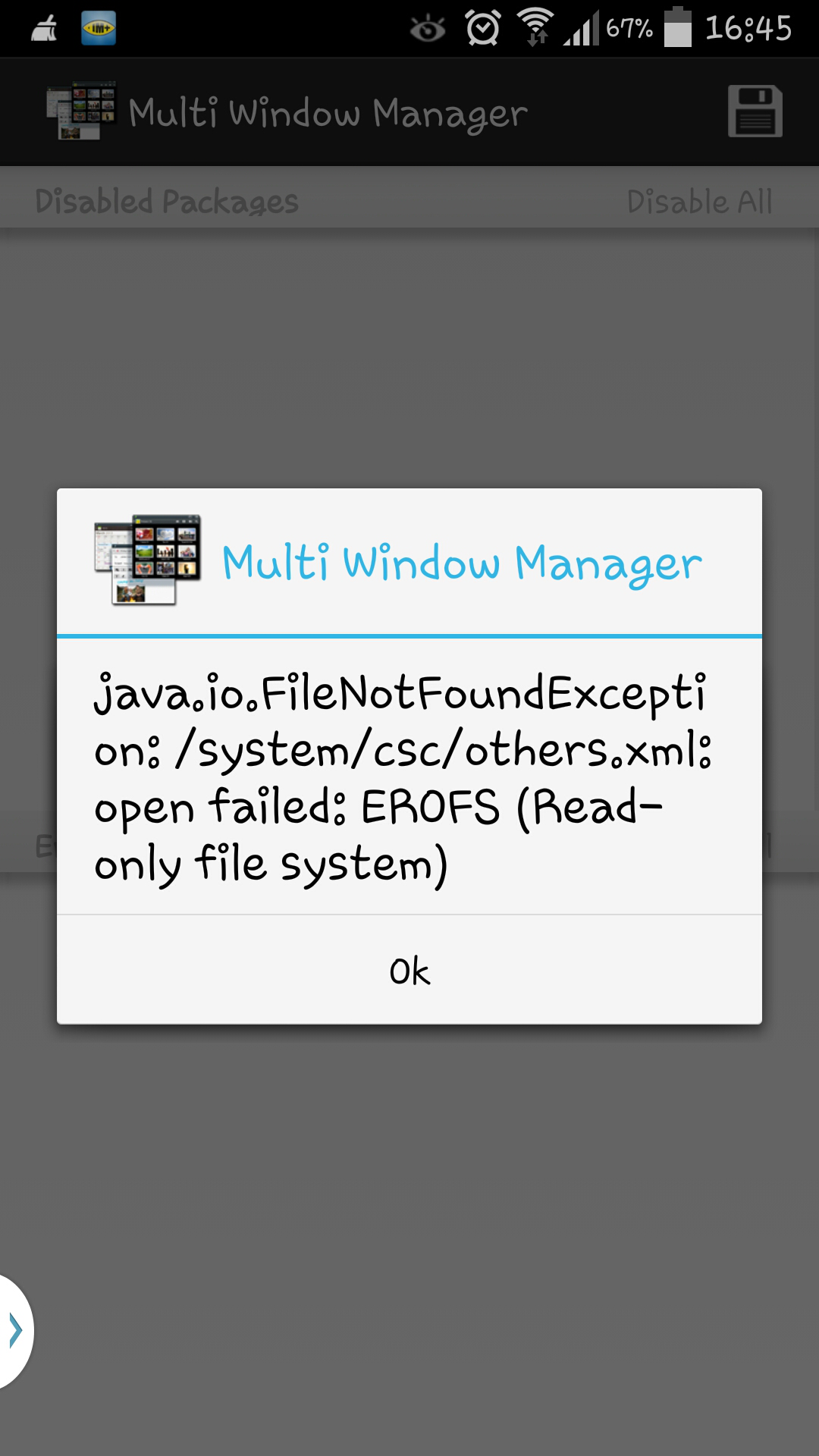The height and width of the screenshot is (1456, 819).
Task: Select Disable All option
Action: pyautogui.click(x=699, y=202)
